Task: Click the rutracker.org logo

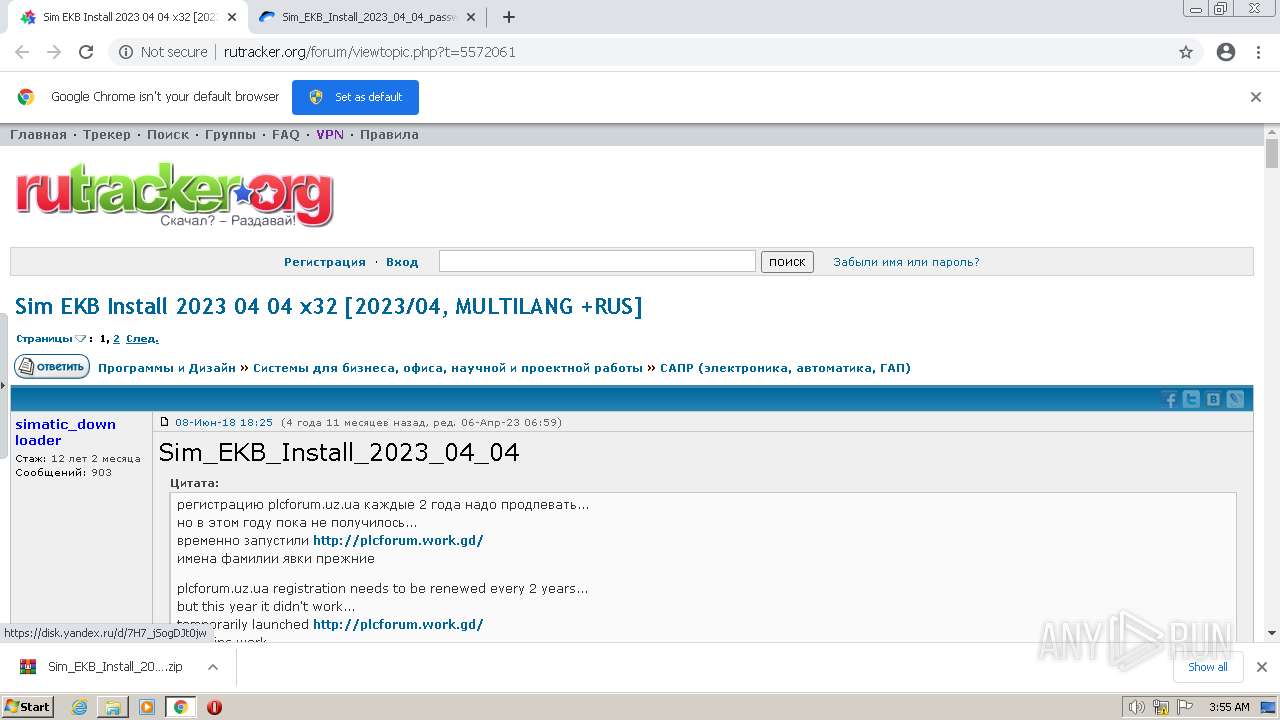Action: [174, 194]
